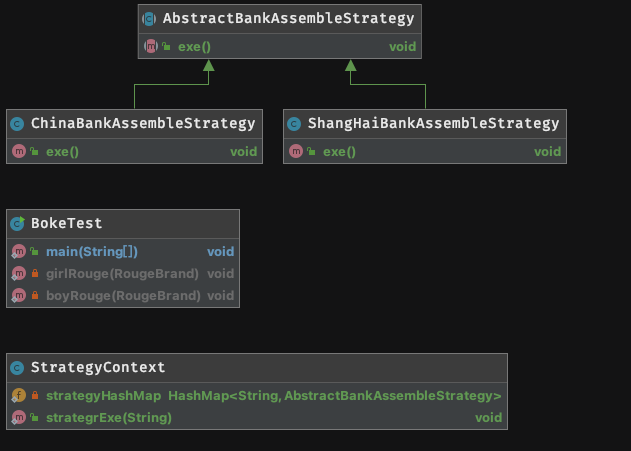Click the inheritance arrowhead from ShangHaiBankAssembleStrategy
The image size is (631, 451).
[x=351, y=66]
